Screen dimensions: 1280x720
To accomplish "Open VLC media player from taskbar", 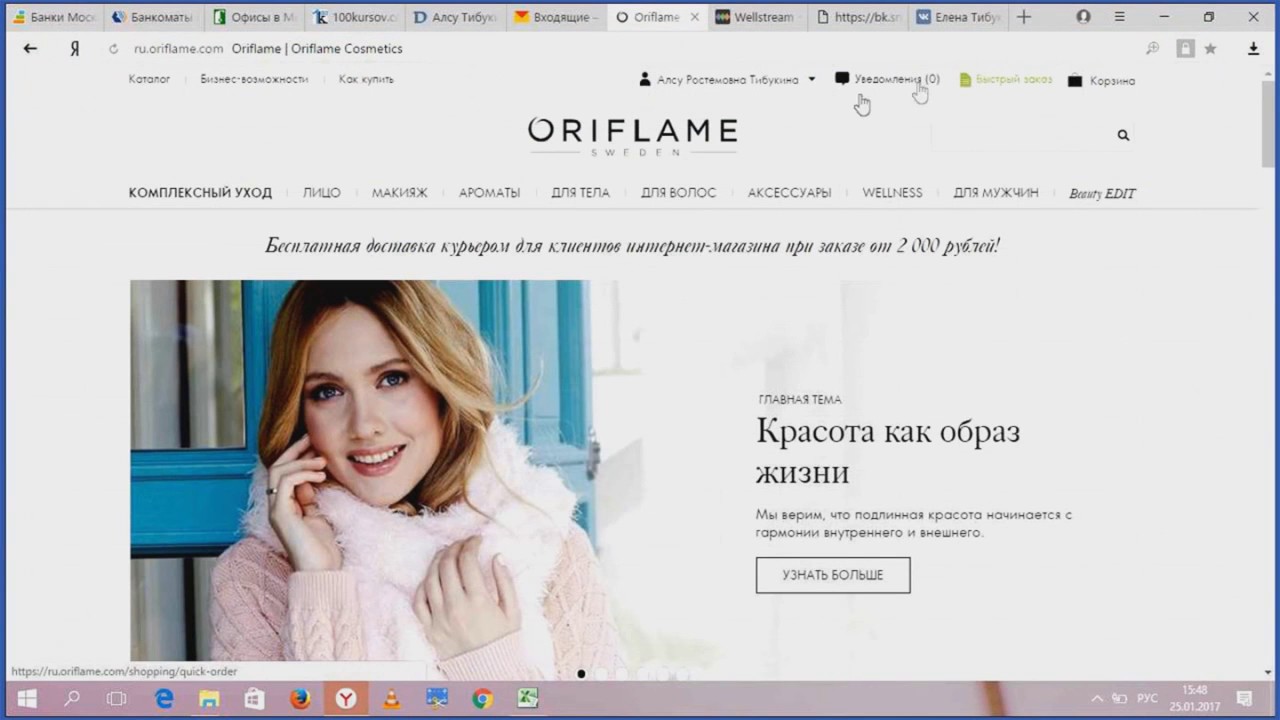I will pyautogui.click(x=391, y=699).
